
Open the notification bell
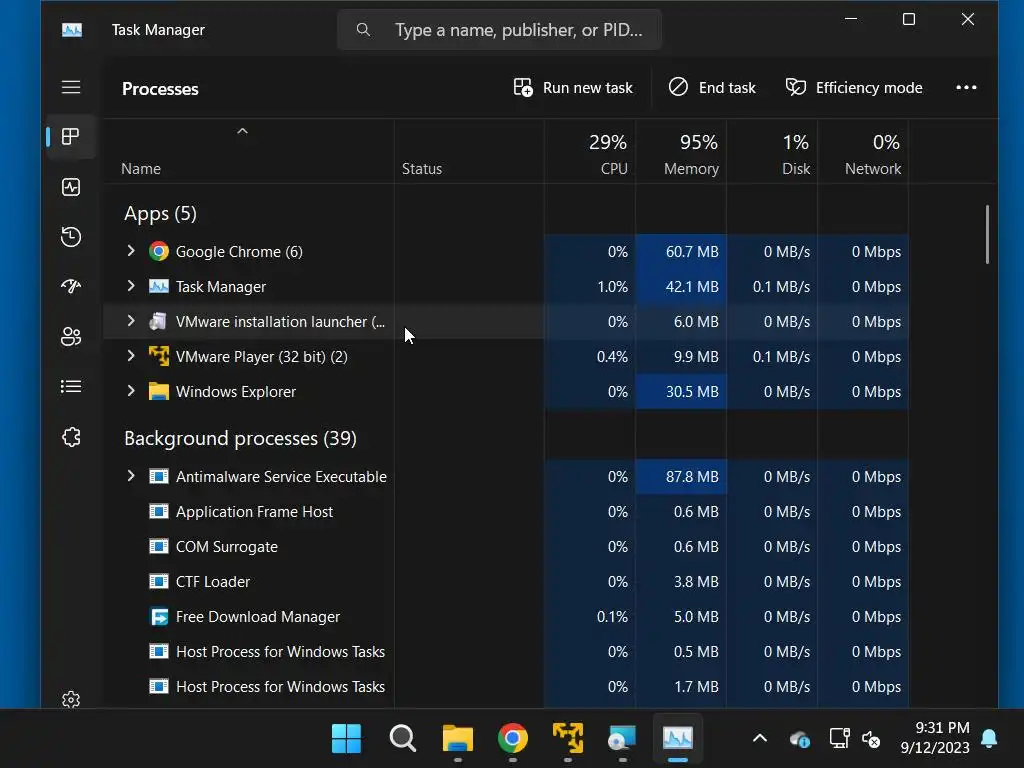click(x=989, y=739)
